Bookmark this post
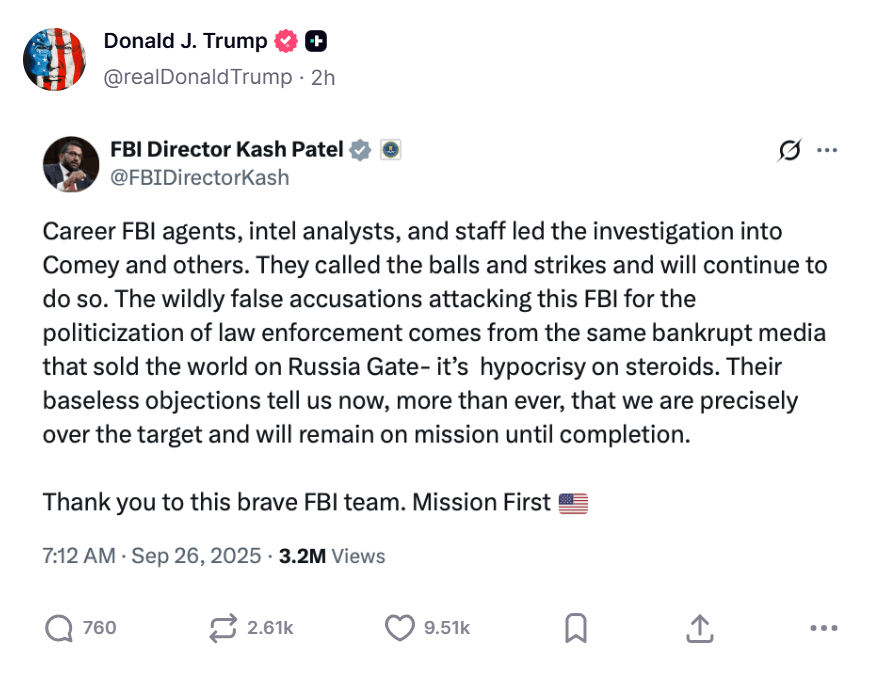884x675 pixels. click(x=575, y=628)
